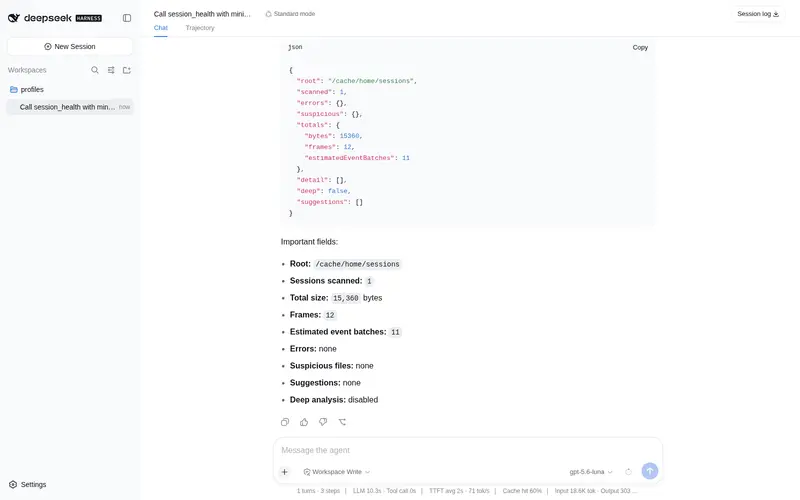The image size is (800, 500).
Task: Click the '"estimatedEventBatches": 11' JSON line
Action: (x=357, y=158)
